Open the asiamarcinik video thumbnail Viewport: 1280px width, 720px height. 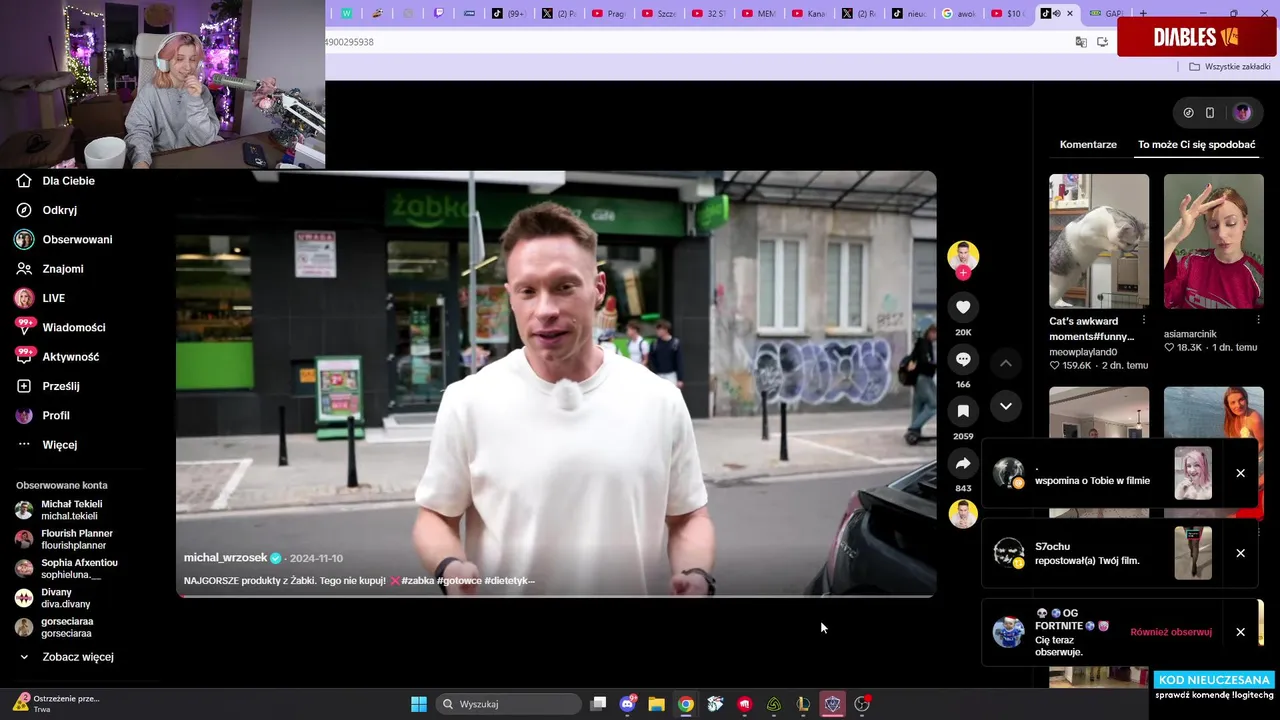point(1213,241)
